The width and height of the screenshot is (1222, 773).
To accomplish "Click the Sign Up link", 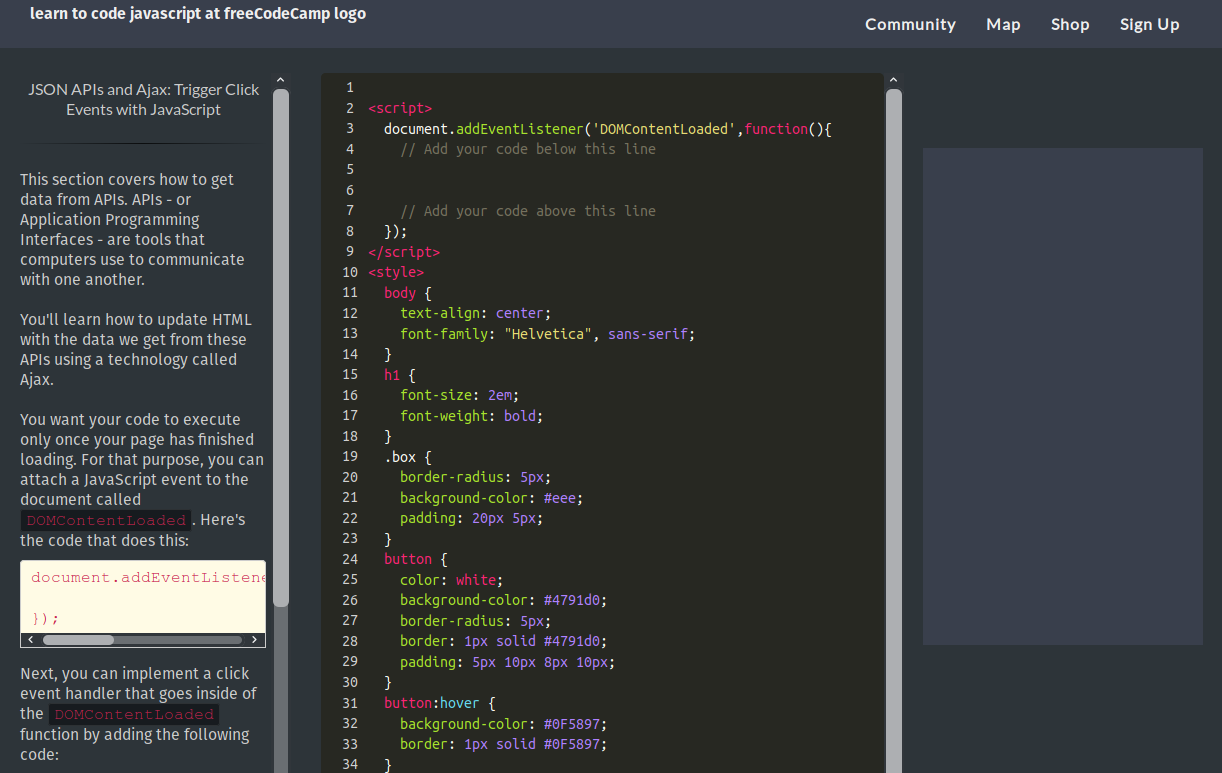I will point(1149,24).
